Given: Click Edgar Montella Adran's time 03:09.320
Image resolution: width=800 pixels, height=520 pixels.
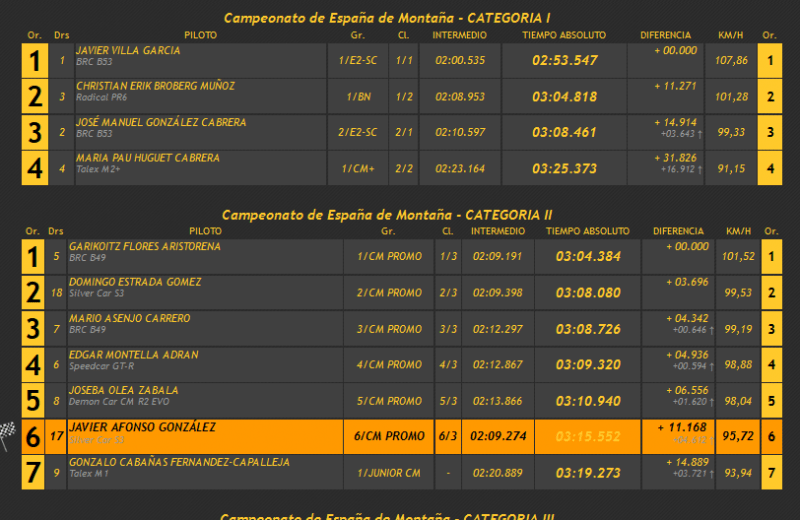Looking at the screenshot, I should point(588,365).
